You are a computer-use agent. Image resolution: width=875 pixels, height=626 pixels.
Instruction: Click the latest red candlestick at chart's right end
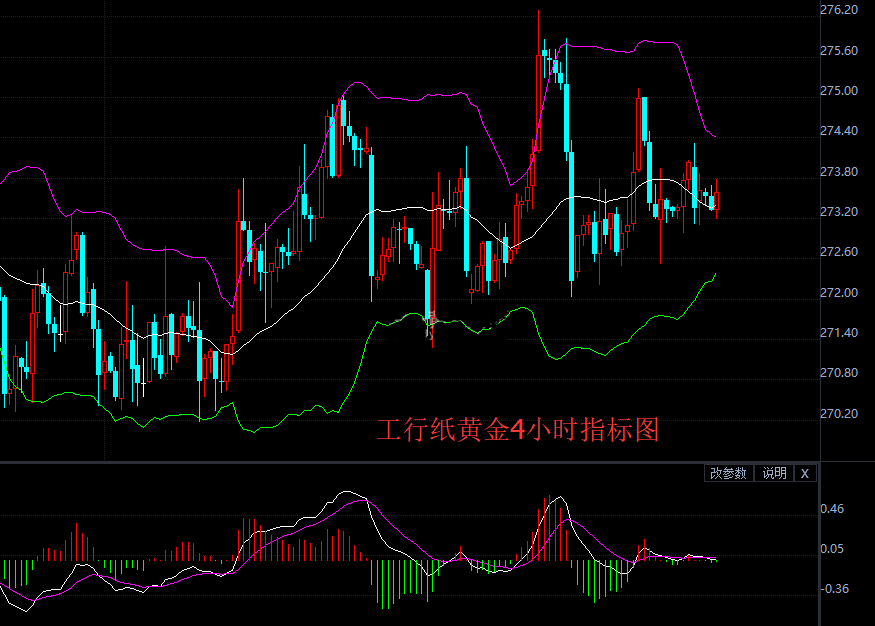716,200
